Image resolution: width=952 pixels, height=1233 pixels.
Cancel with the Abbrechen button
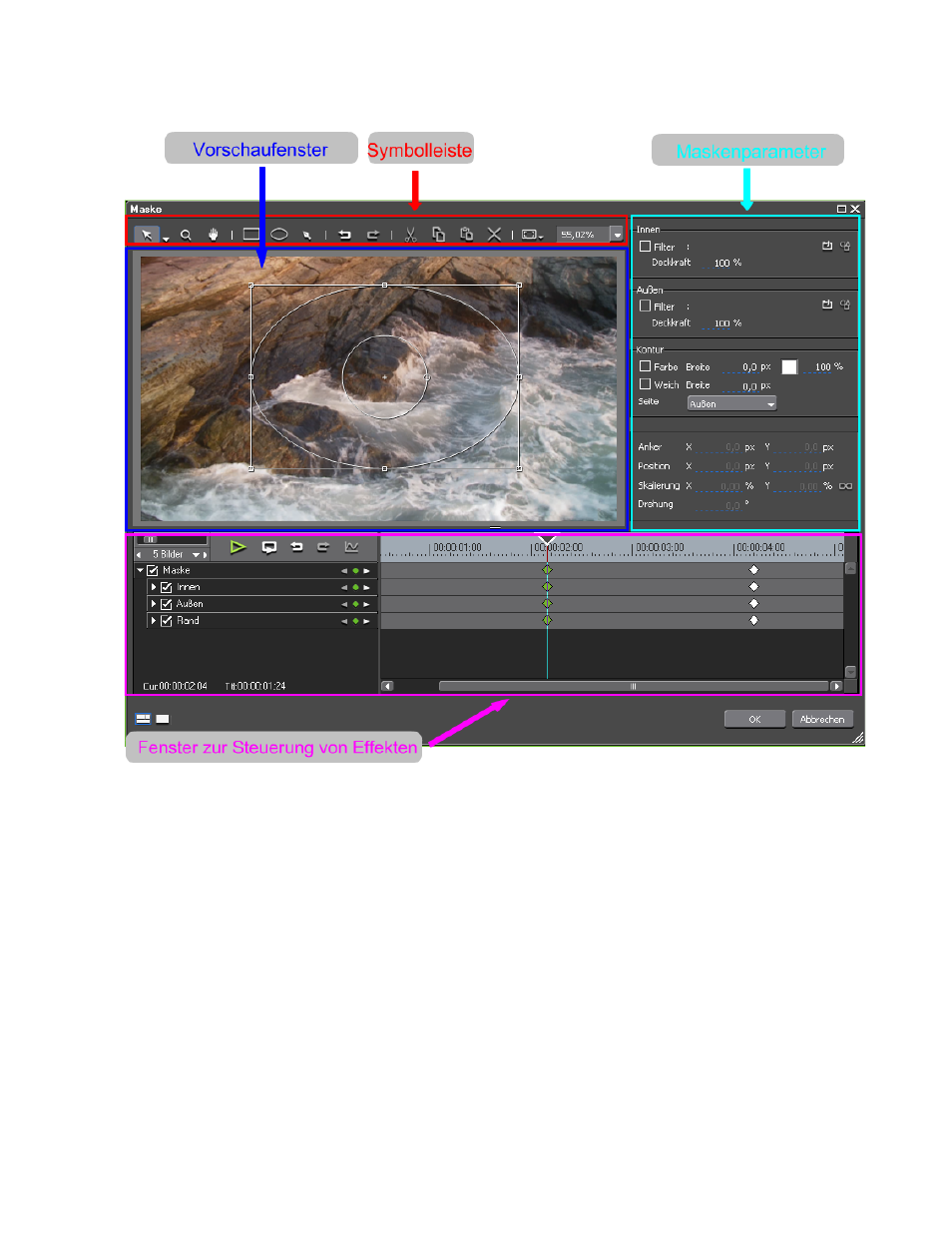pos(822,719)
